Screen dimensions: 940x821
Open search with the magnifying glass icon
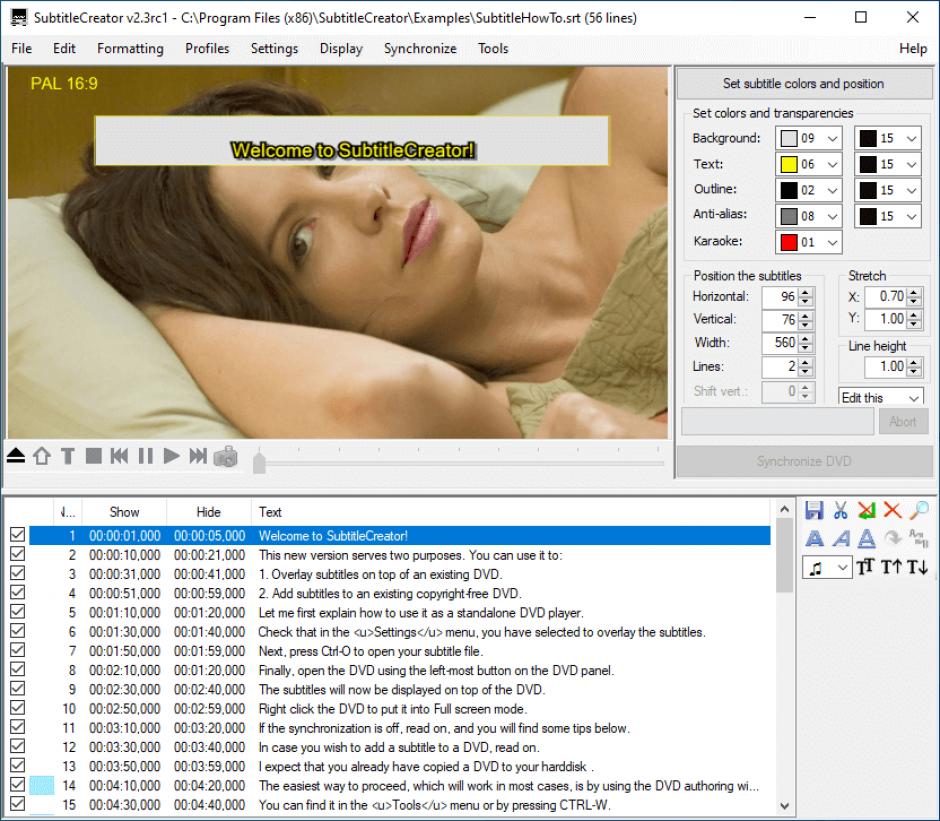click(x=918, y=510)
